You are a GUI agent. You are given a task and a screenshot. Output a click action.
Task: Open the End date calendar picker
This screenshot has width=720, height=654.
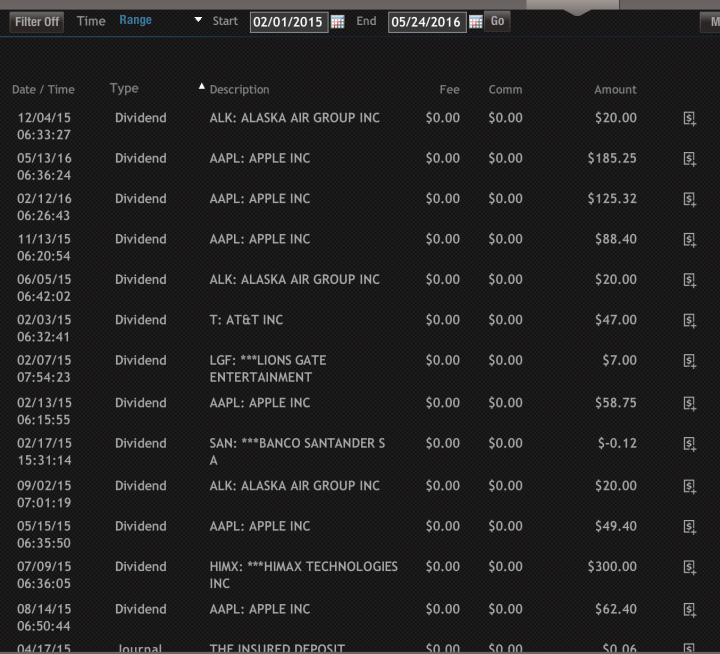[x=476, y=22]
